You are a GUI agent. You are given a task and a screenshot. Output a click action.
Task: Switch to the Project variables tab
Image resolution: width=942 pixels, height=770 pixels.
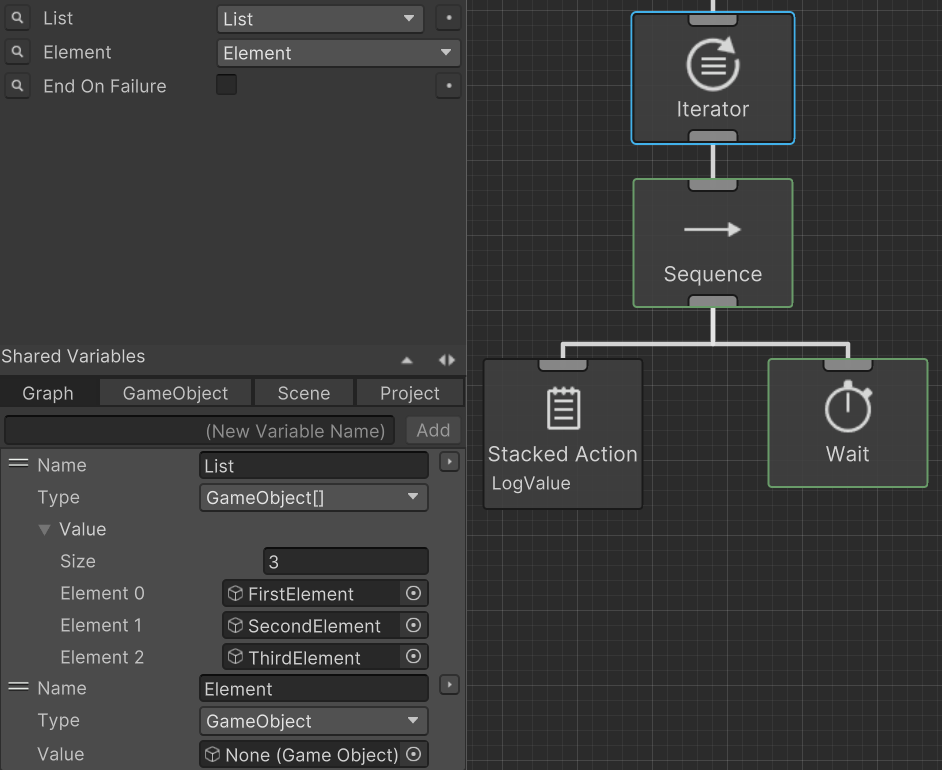tap(409, 393)
